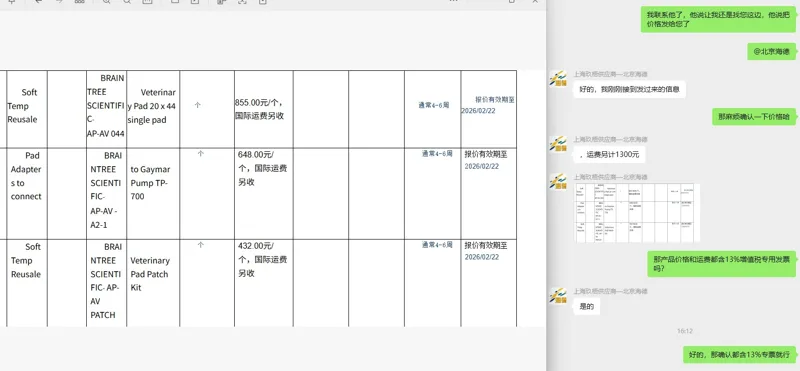Click the '个' unit cell in the AP-AV 044 row

[x=207, y=109]
